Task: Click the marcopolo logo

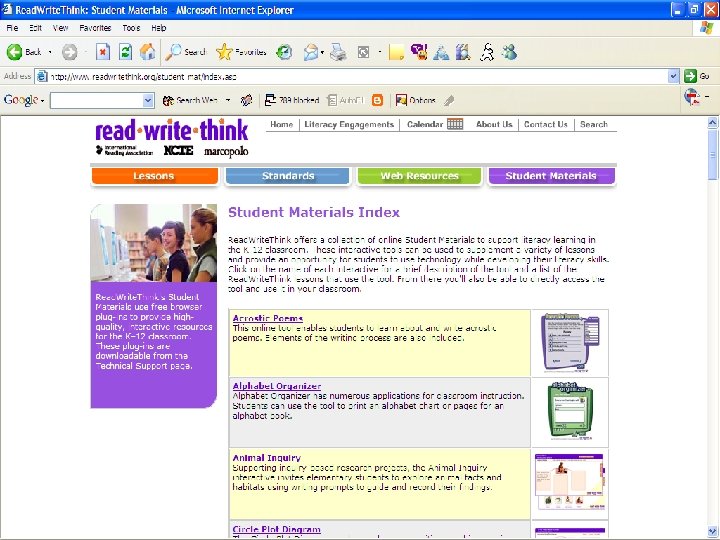Action: [x=226, y=151]
